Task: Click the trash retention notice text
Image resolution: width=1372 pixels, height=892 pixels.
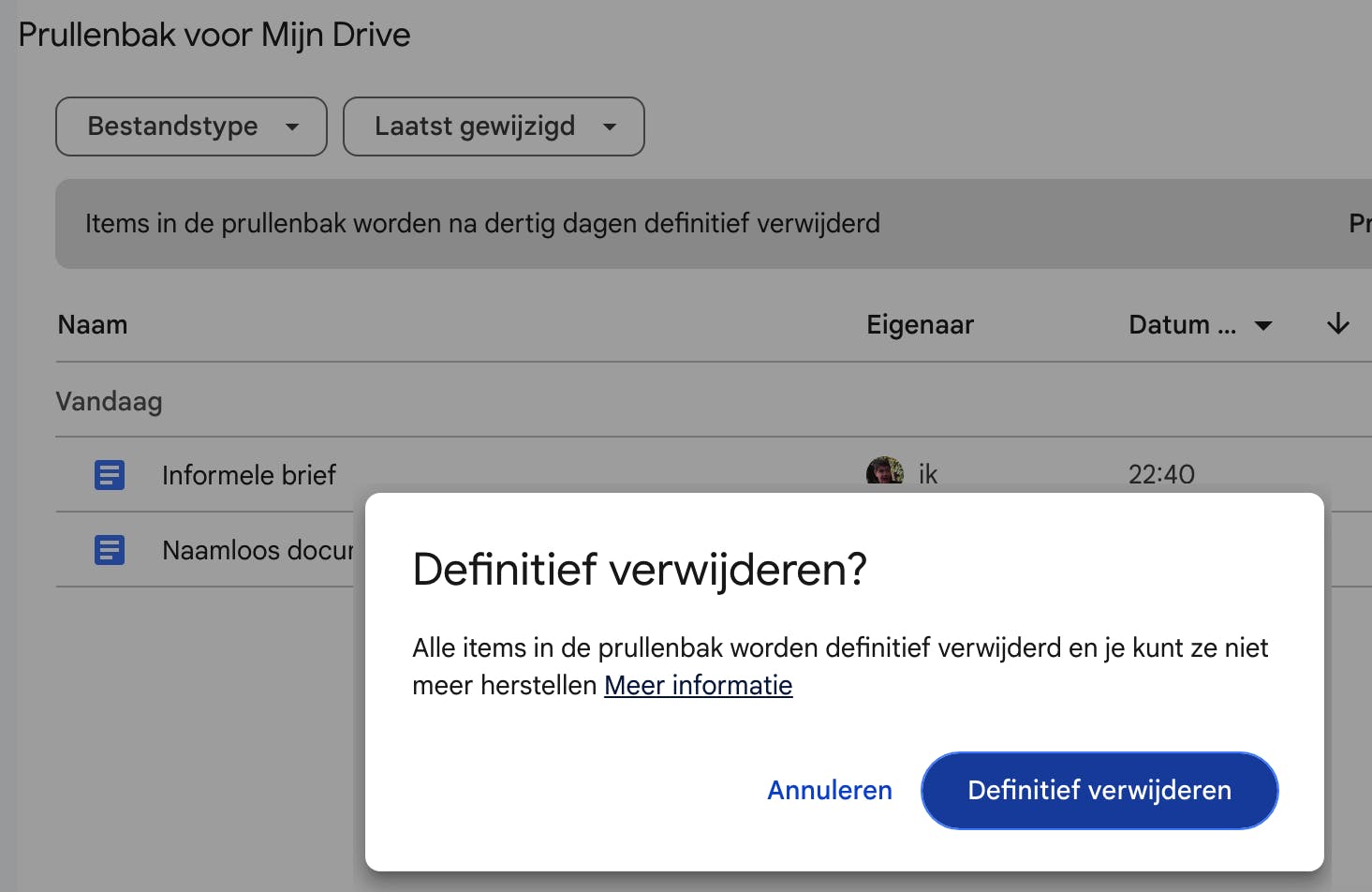Action: point(482,224)
